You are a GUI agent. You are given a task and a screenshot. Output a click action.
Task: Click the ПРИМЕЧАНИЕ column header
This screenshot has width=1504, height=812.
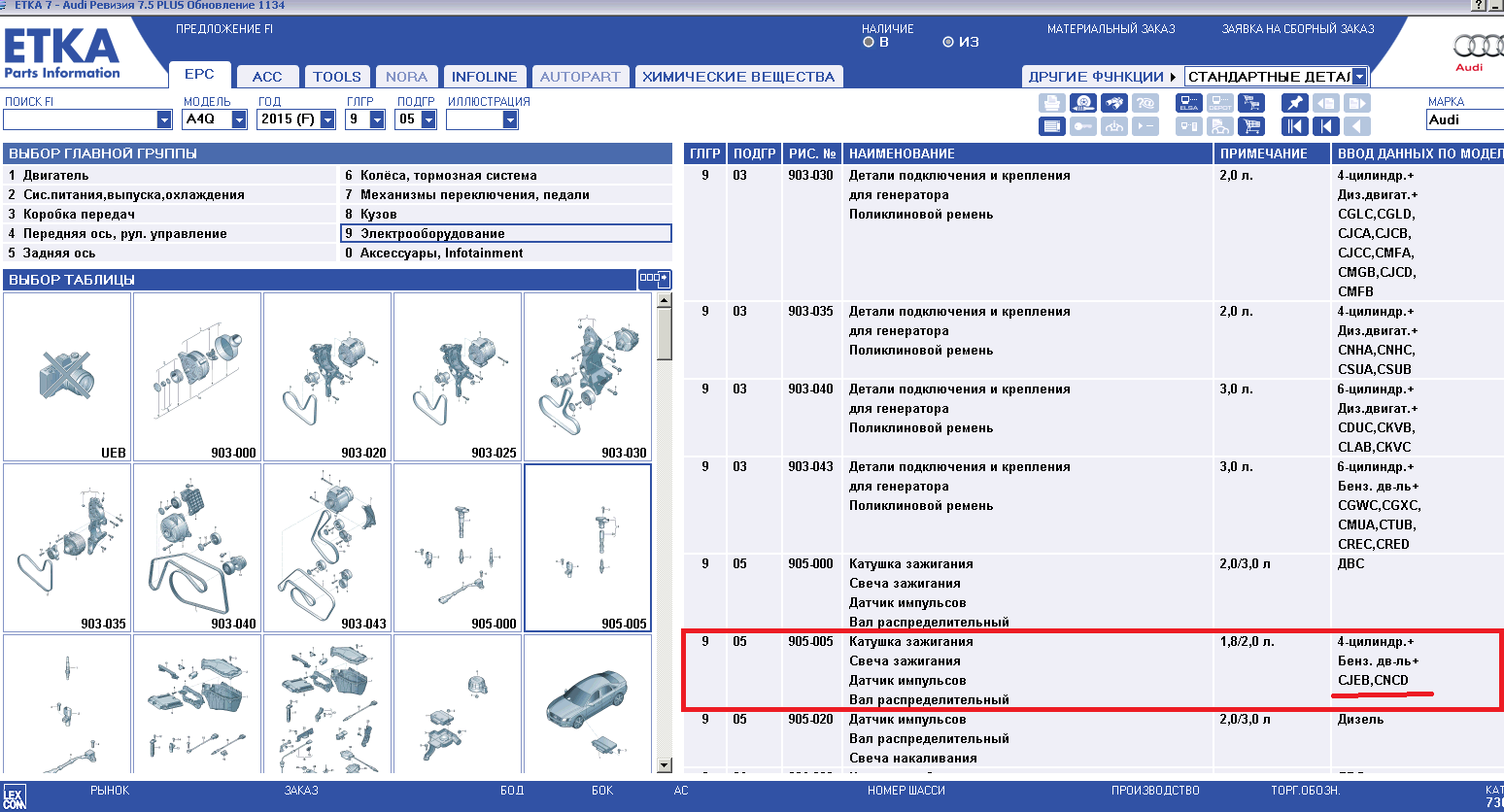pos(1272,153)
